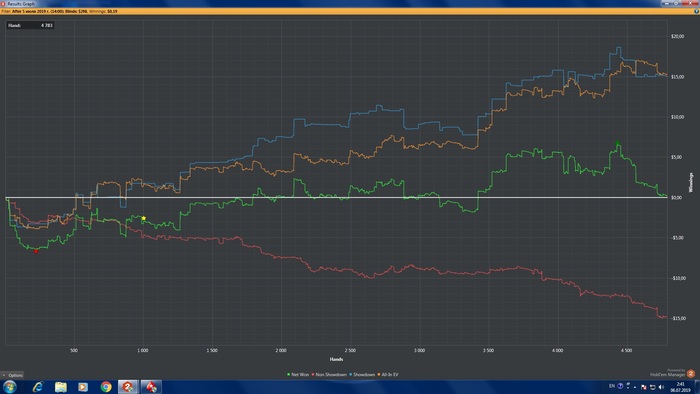Click the $20,00 y-axis value
This screenshot has width=700, height=394.
coord(677,37)
